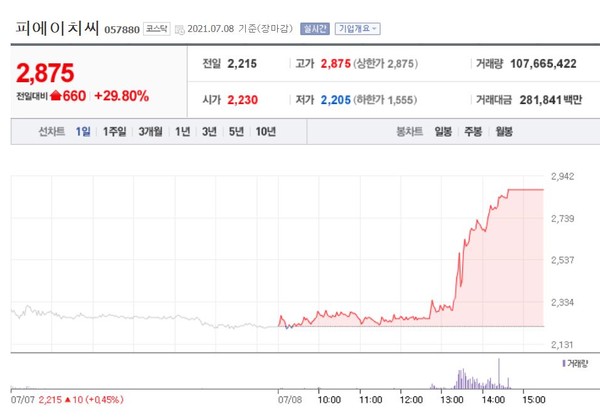Switch to the 5년 chart period
This screenshot has height=419, width=600.
coord(235,132)
